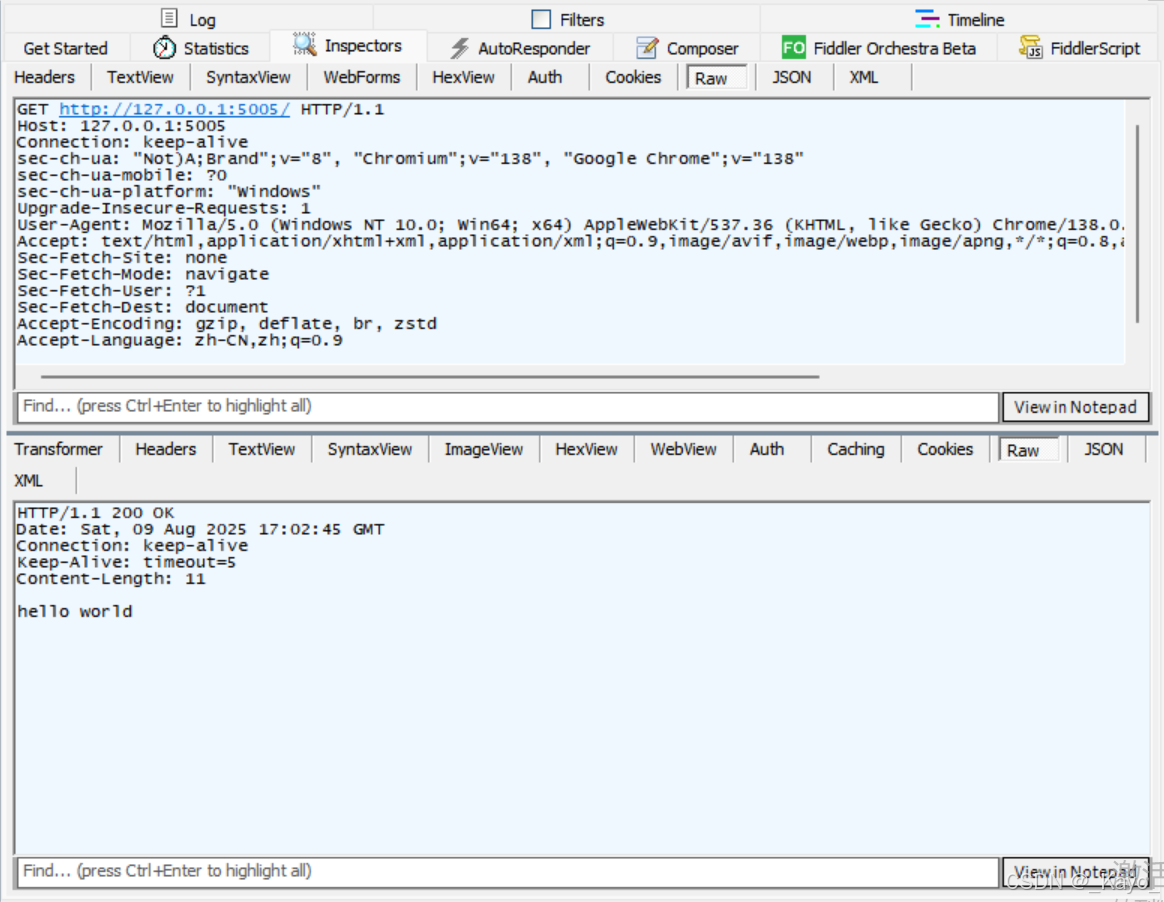The width and height of the screenshot is (1164, 902).
Task: Click the sec-ch-ua-platform "Windows" line
Action: [169, 192]
